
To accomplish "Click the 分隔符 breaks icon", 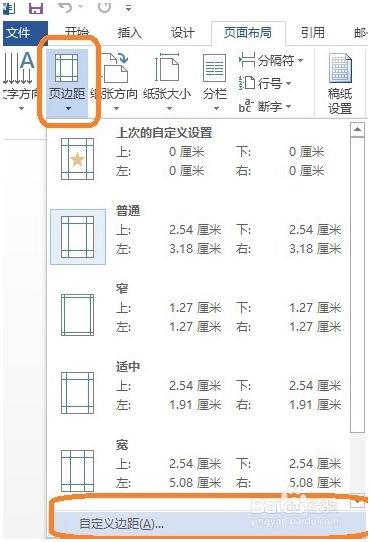I will (x=247, y=60).
